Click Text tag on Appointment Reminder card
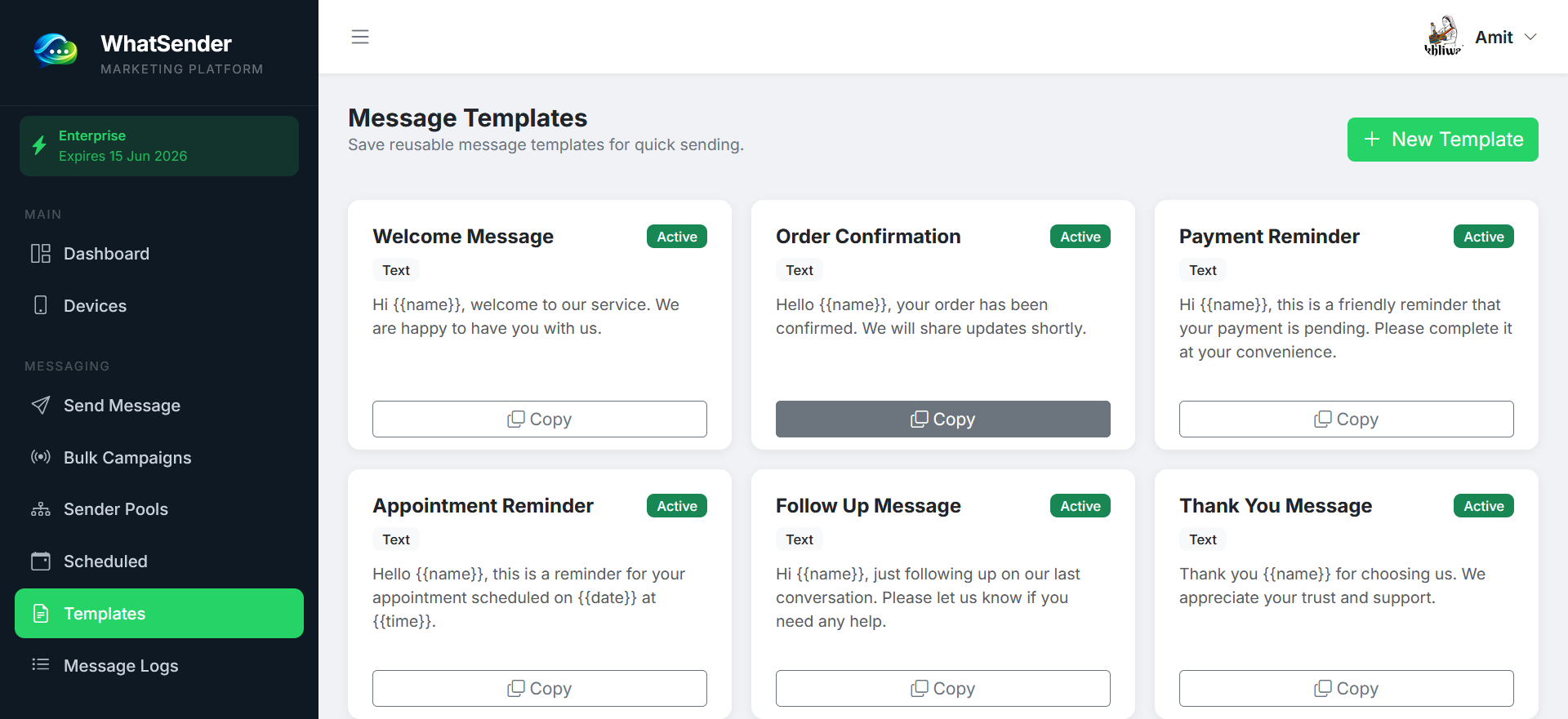The height and width of the screenshot is (719, 1568). pyautogui.click(x=396, y=539)
